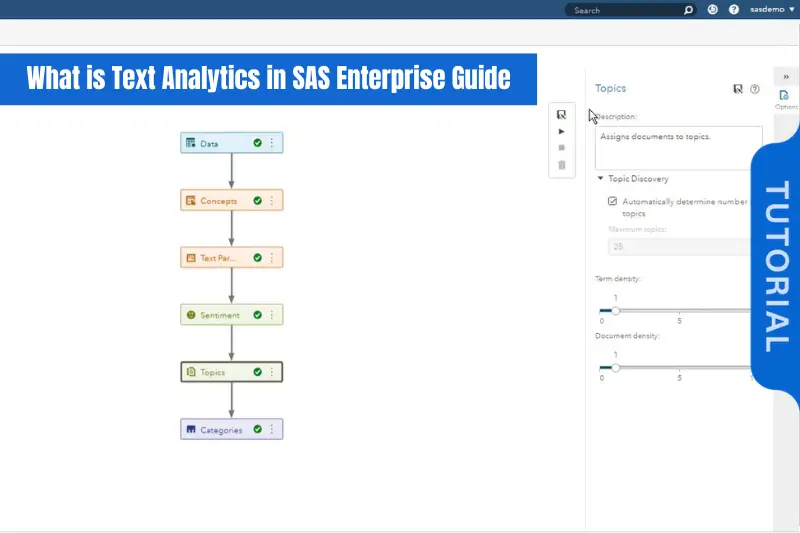Adjust the Document density slider handle
The image size is (800, 533).
point(616,368)
